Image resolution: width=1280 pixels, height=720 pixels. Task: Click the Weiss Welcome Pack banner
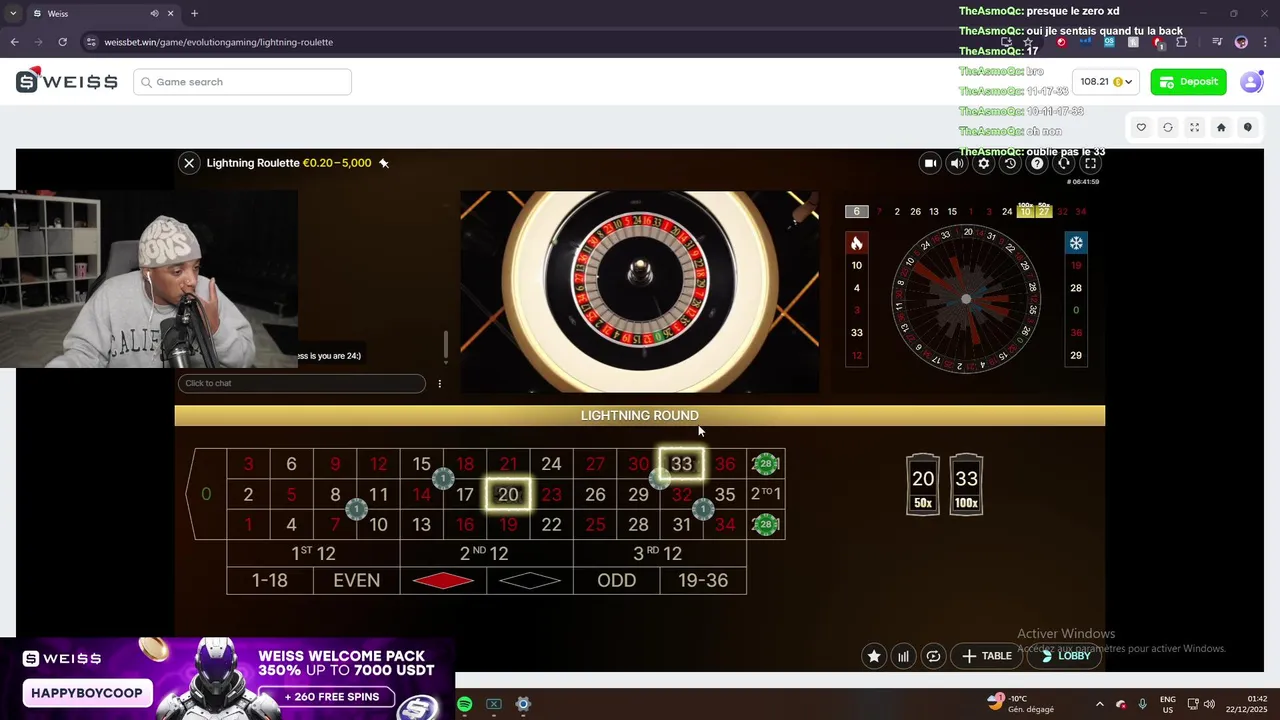click(x=228, y=679)
